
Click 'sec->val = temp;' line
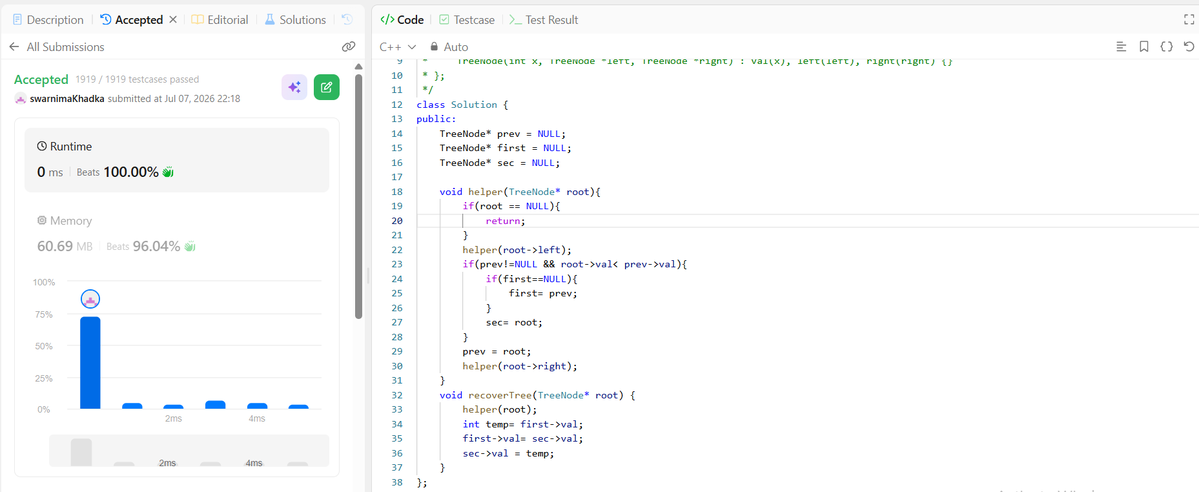tap(508, 453)
